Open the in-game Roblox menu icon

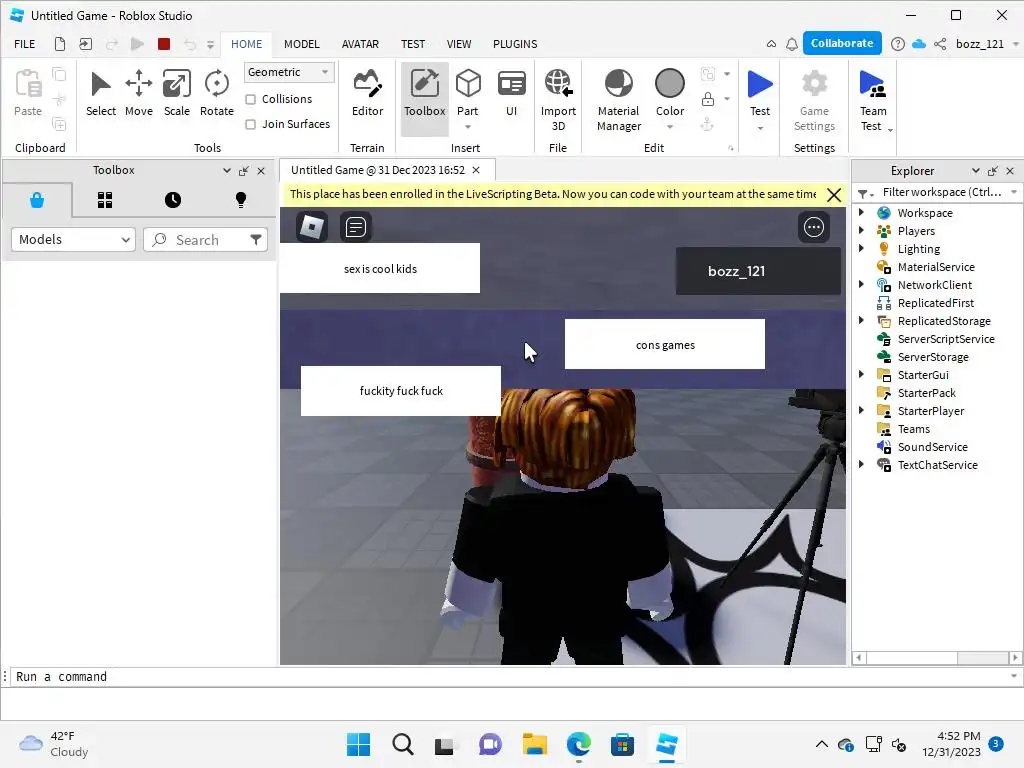tap(312, 227)
